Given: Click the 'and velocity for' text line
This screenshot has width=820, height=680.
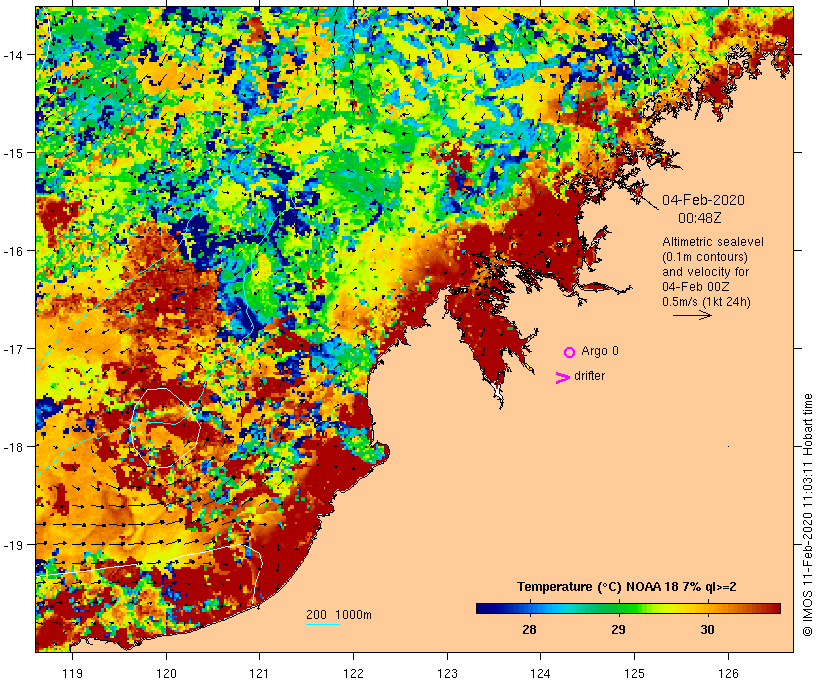Looking at the screenshot, I should pos(705,272).
